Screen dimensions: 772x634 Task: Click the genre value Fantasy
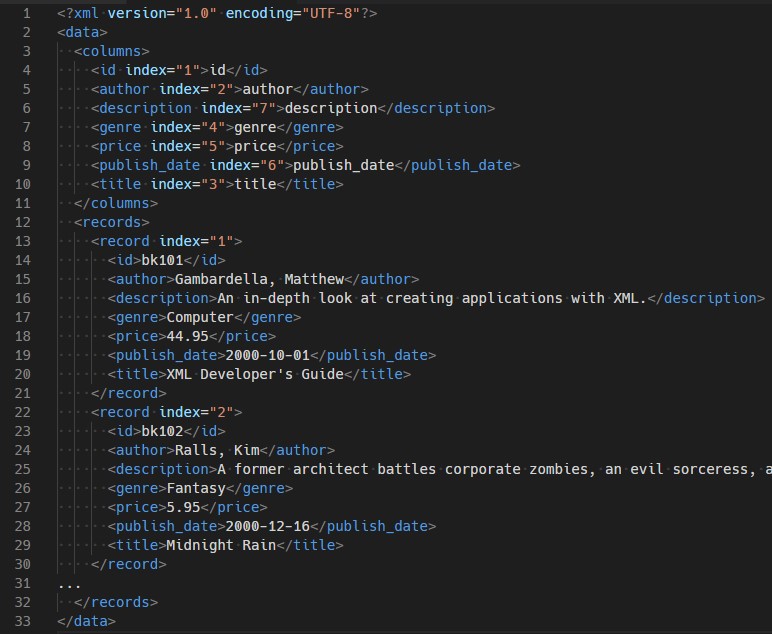[196, 488]
